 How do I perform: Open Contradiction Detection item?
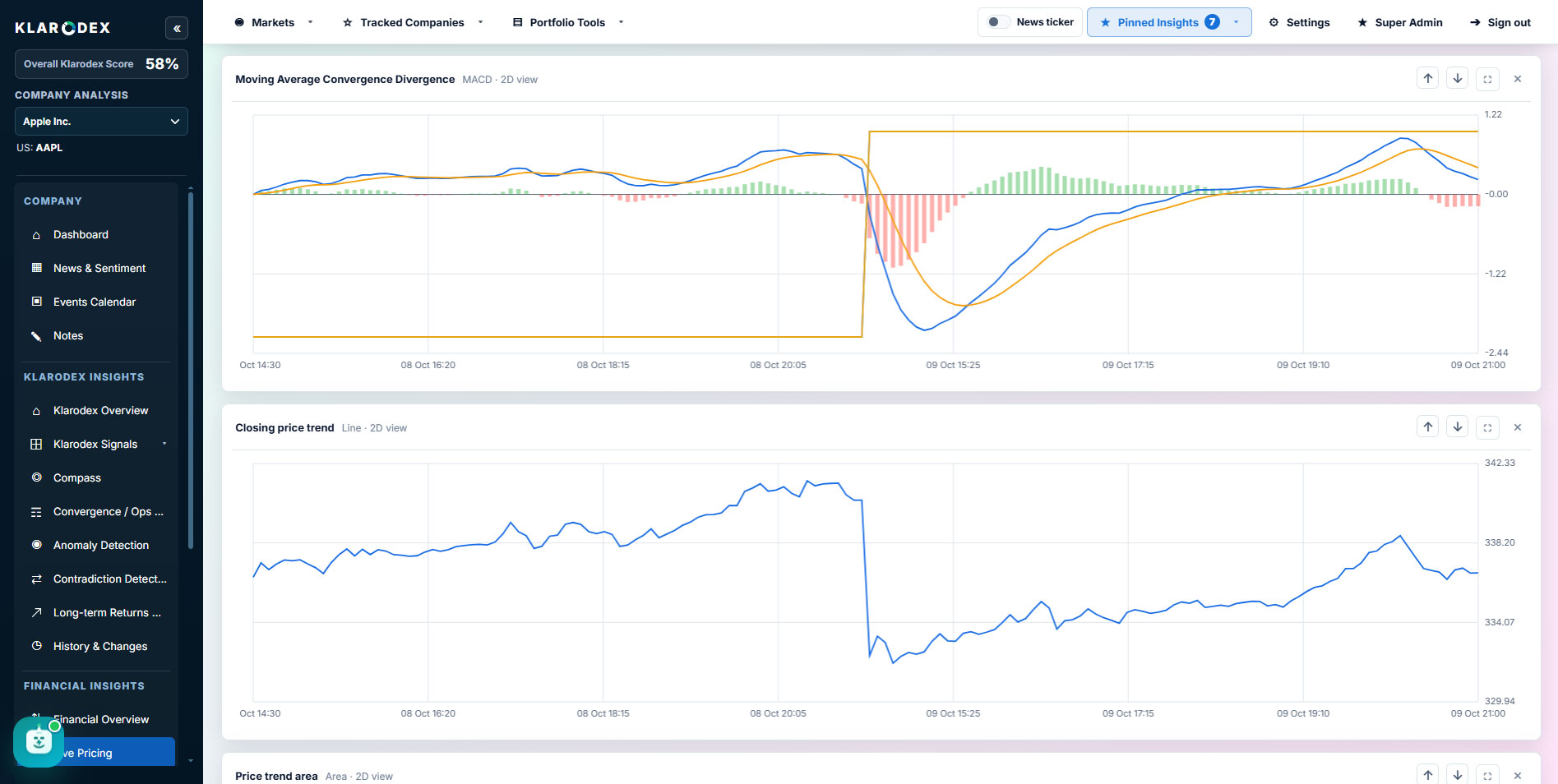coord(97,579)
